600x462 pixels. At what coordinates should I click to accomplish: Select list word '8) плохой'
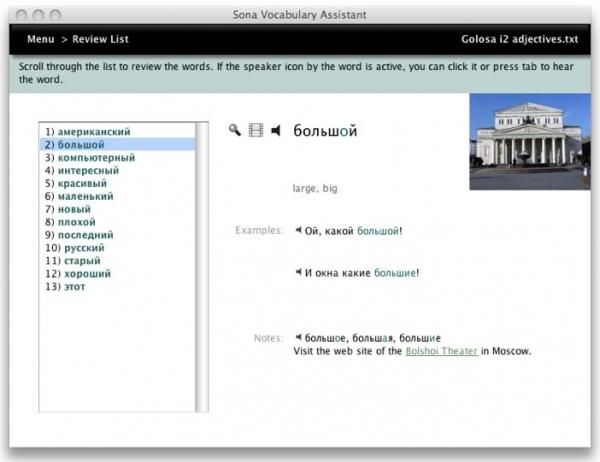tap(117, 222)
